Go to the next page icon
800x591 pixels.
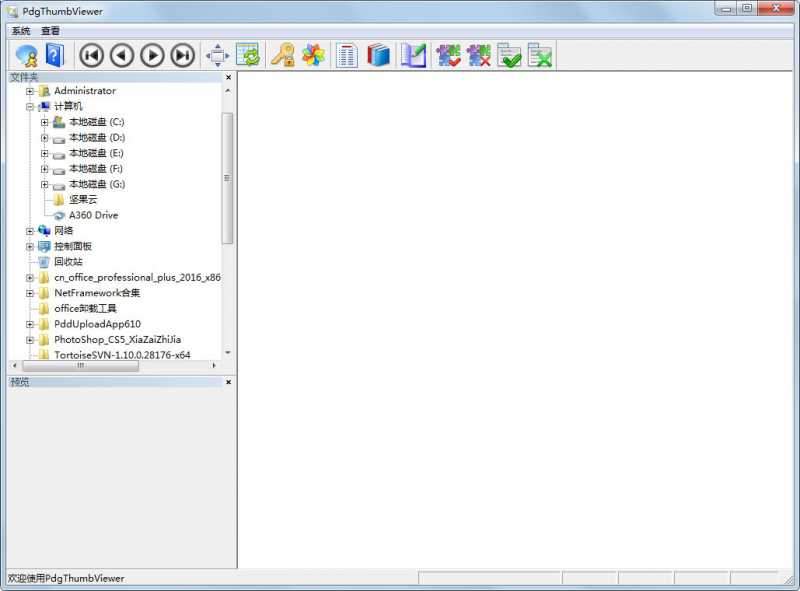(151, 57)
